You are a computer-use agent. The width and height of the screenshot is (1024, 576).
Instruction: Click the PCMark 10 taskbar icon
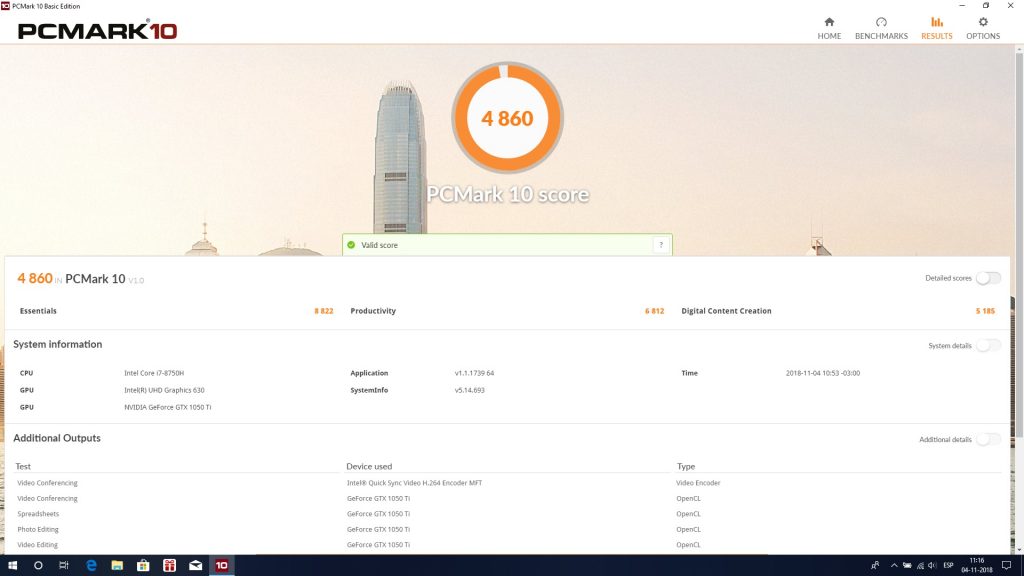click(221, 565)
